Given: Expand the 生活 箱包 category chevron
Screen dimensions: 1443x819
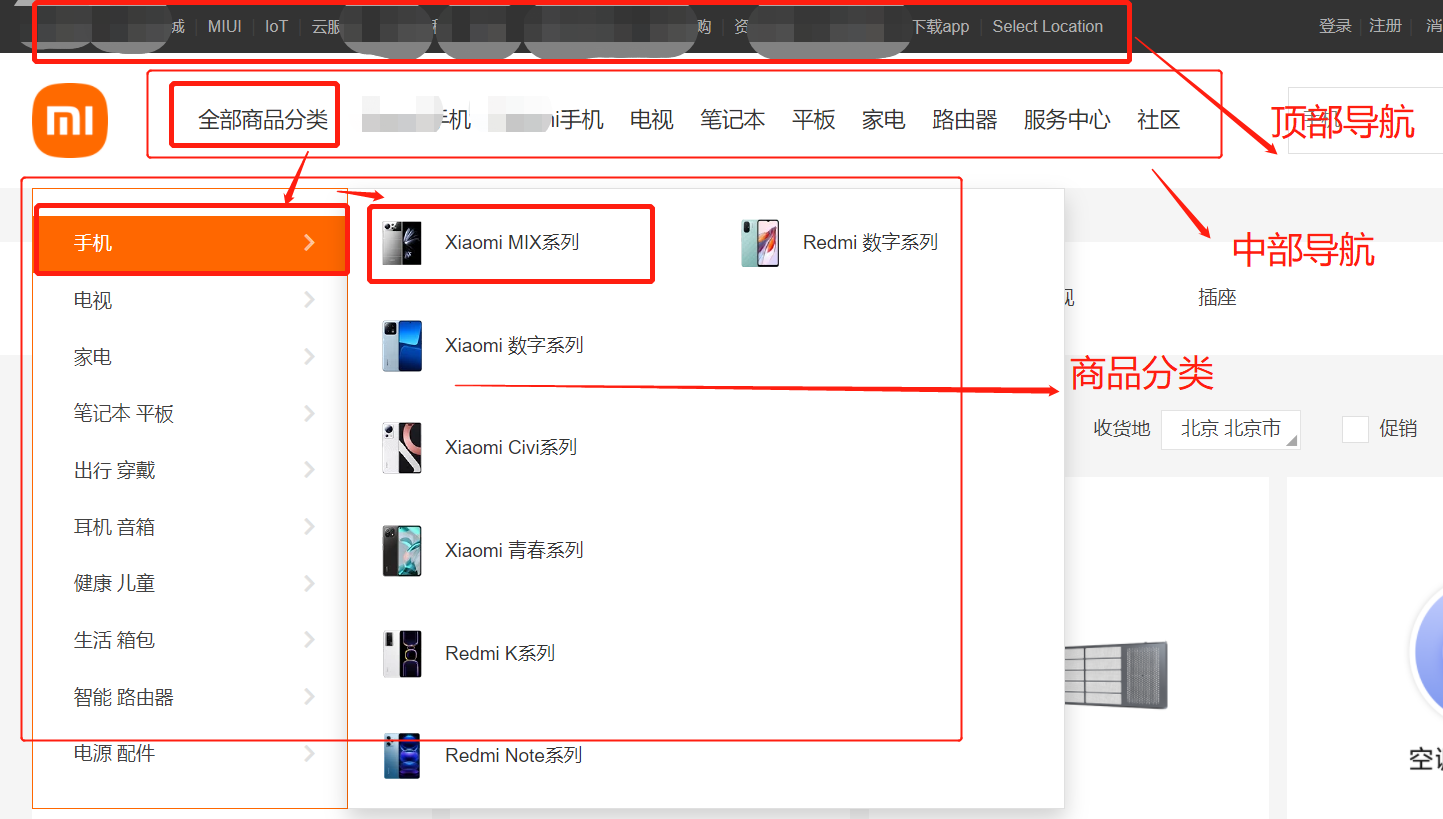Looking at the screenshot, I should [309, 640].
